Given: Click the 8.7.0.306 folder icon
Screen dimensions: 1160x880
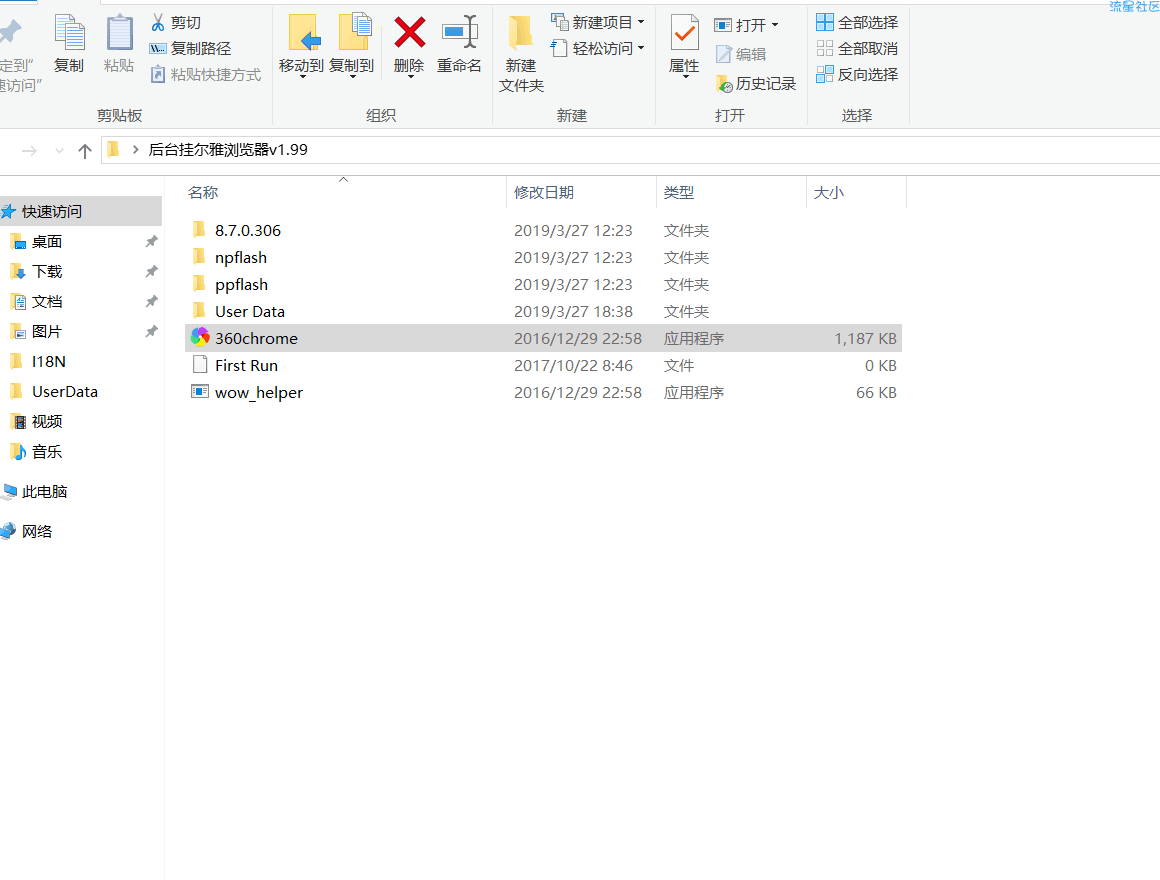Looking at the screenshot, I should pos(199,229).
